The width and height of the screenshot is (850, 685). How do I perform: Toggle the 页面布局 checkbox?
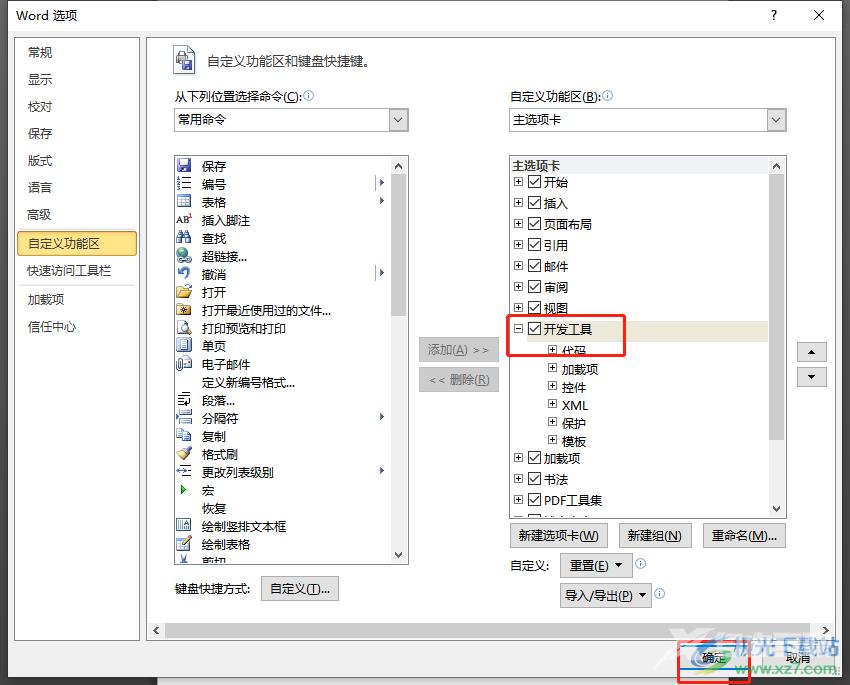pyautogui.click(x=535, y=223)
